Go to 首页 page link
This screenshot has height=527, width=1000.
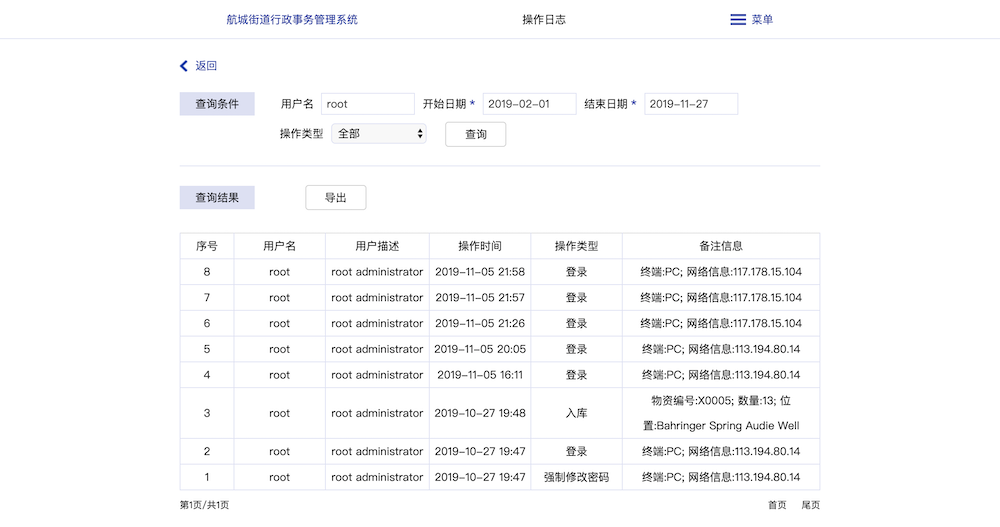[777, 505]
